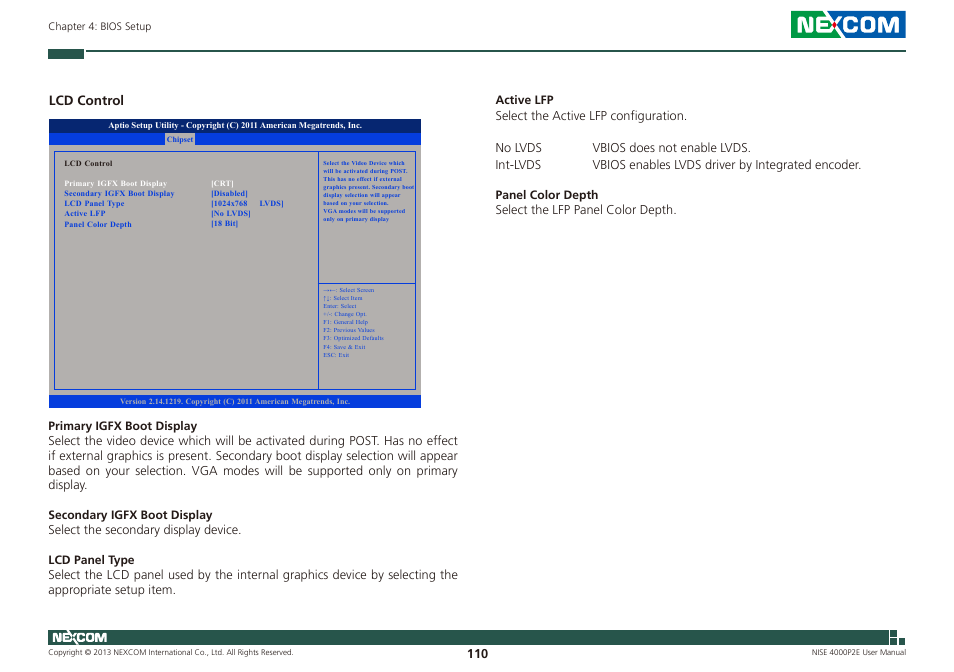Click 'Select the Active LFP configuration.' sentence
The width and height of the screenshot is (954, 672).
[591, 116]
